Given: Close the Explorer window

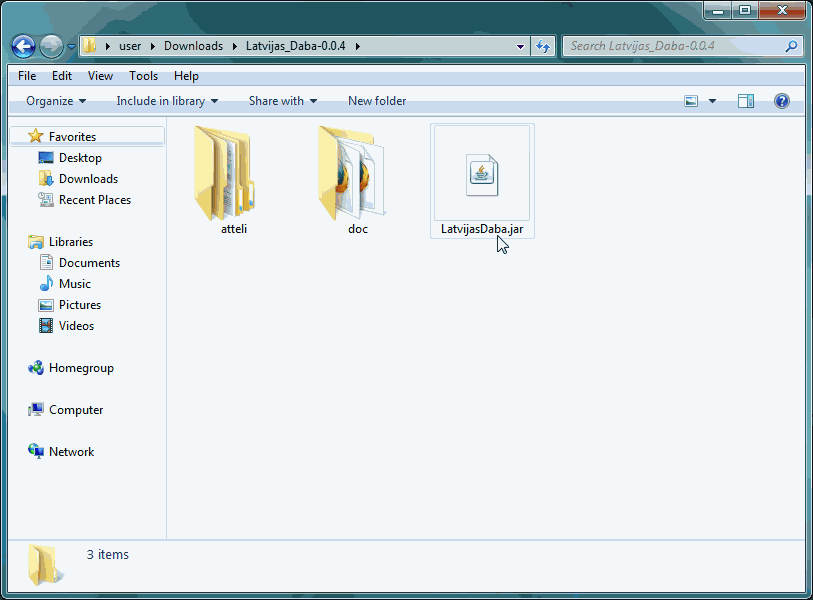Looking at the screenshot, I should coord(782,10).
